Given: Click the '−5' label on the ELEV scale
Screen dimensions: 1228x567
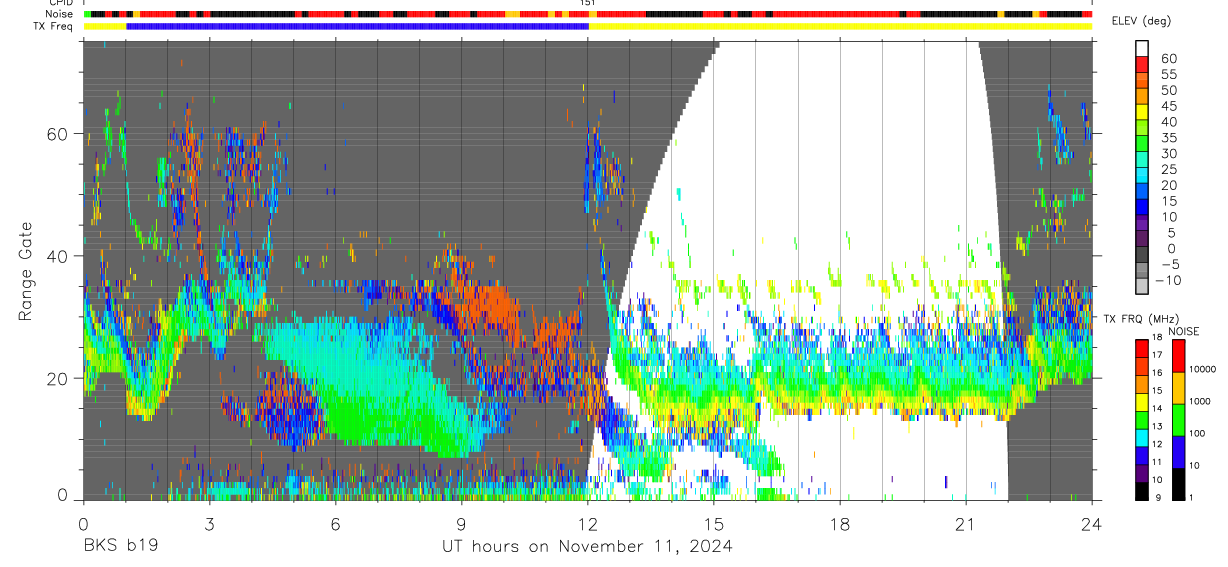Looking at the screenshot, I should pos(1169,264).
